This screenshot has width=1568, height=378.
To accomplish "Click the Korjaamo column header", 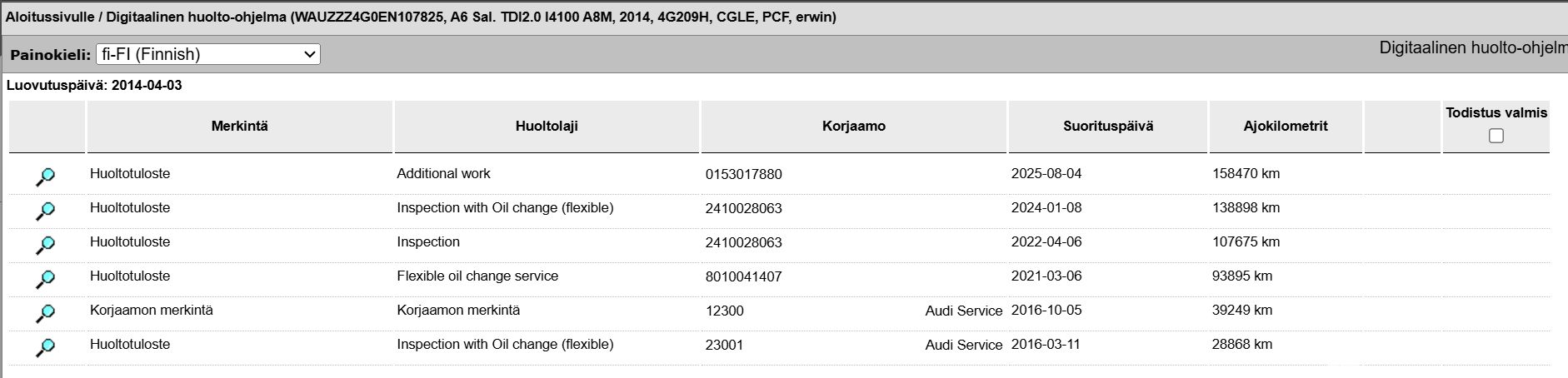I will click(x=854, y=127).
